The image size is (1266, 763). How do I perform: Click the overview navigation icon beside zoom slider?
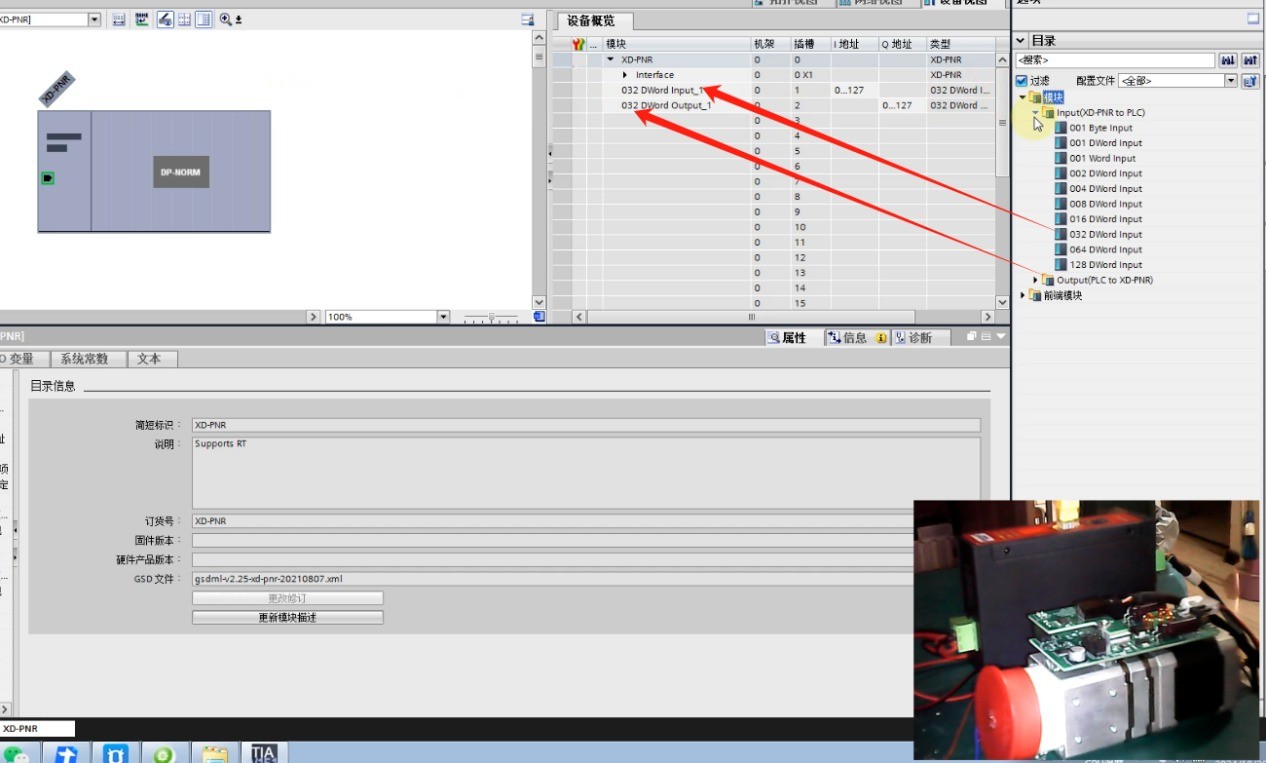coord(539,317)
